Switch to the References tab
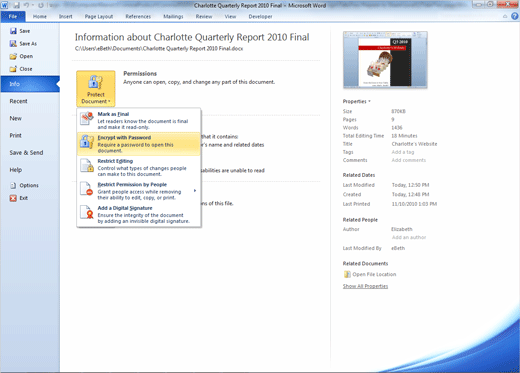 (x=138, y=16)
